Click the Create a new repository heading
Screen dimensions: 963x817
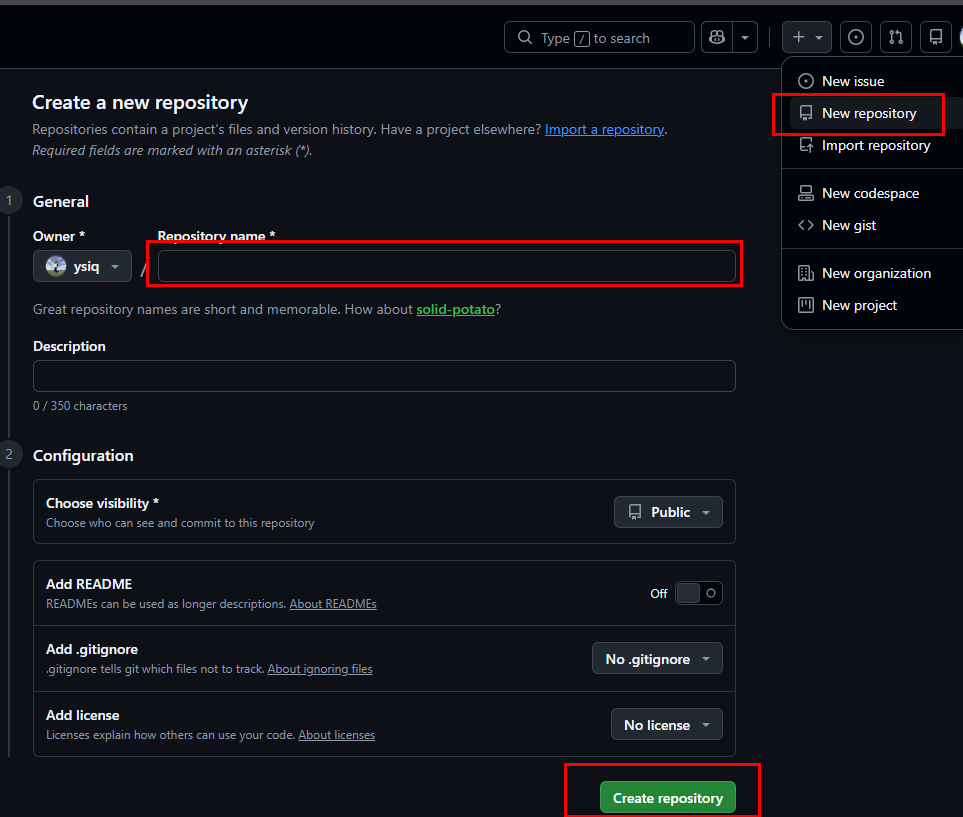click(140, 102)
